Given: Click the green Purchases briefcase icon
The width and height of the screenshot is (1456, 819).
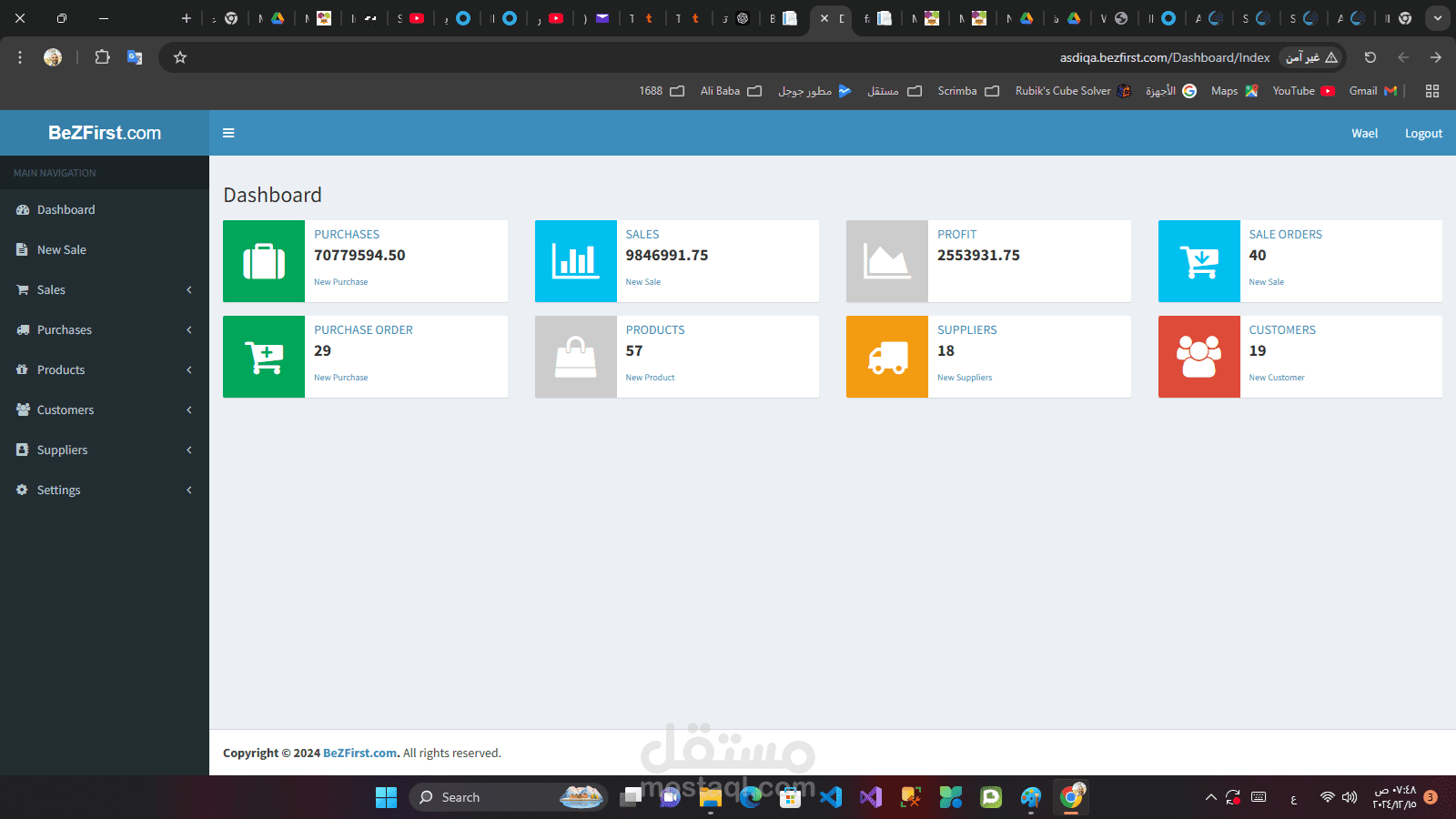Looking at the screenshot, I should click(x=264, y=261).
